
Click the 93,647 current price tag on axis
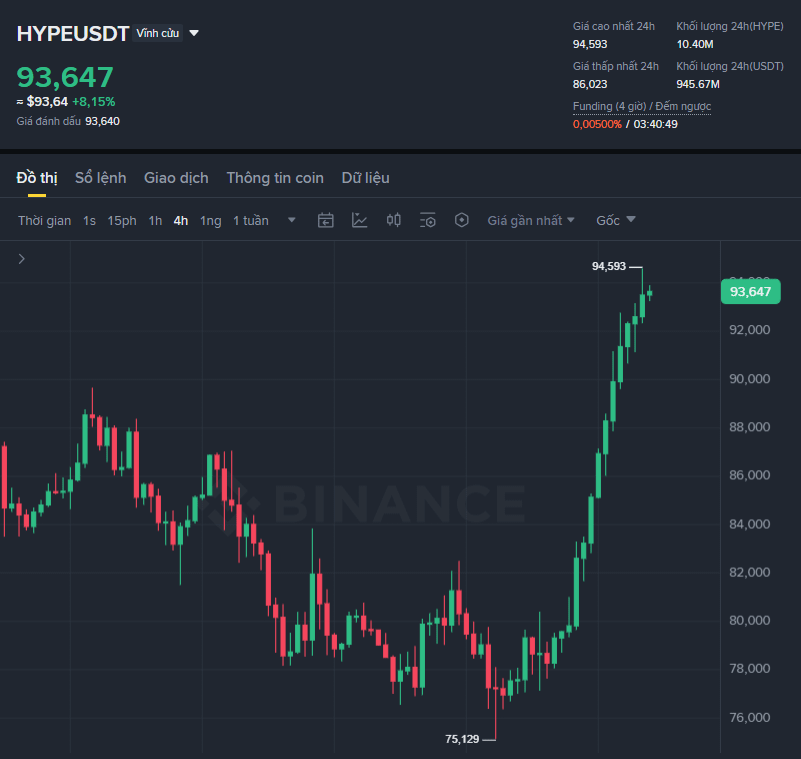click(x=750, y=292)
